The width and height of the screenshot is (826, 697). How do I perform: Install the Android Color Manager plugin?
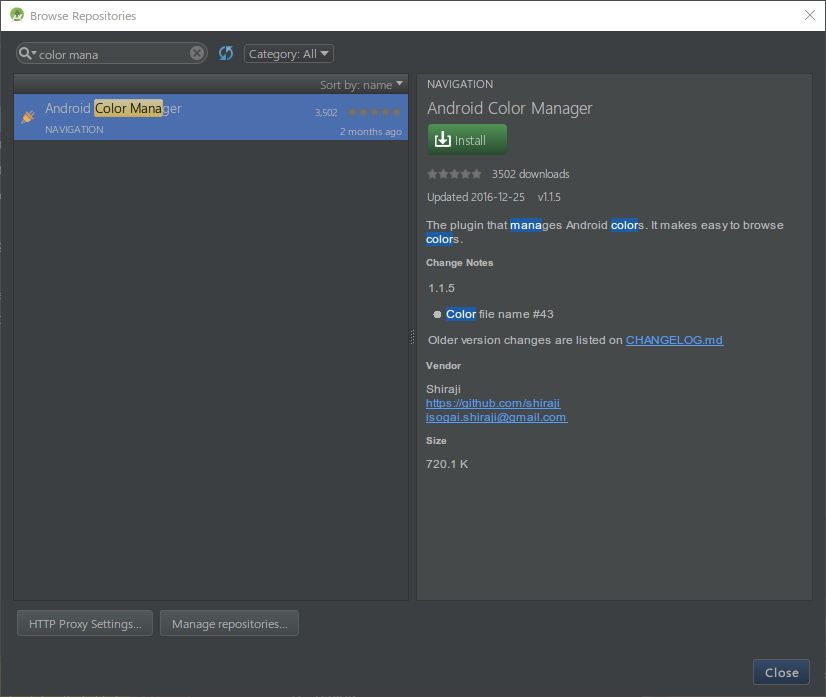point(467,140)
